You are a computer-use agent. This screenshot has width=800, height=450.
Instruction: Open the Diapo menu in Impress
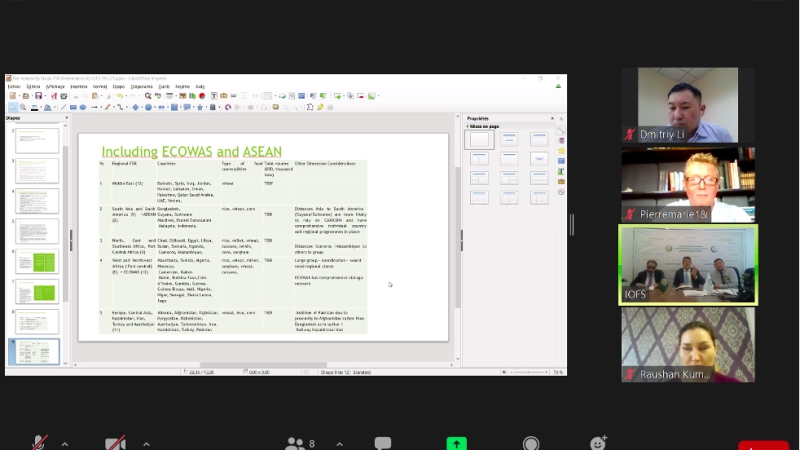click(119, 87)
